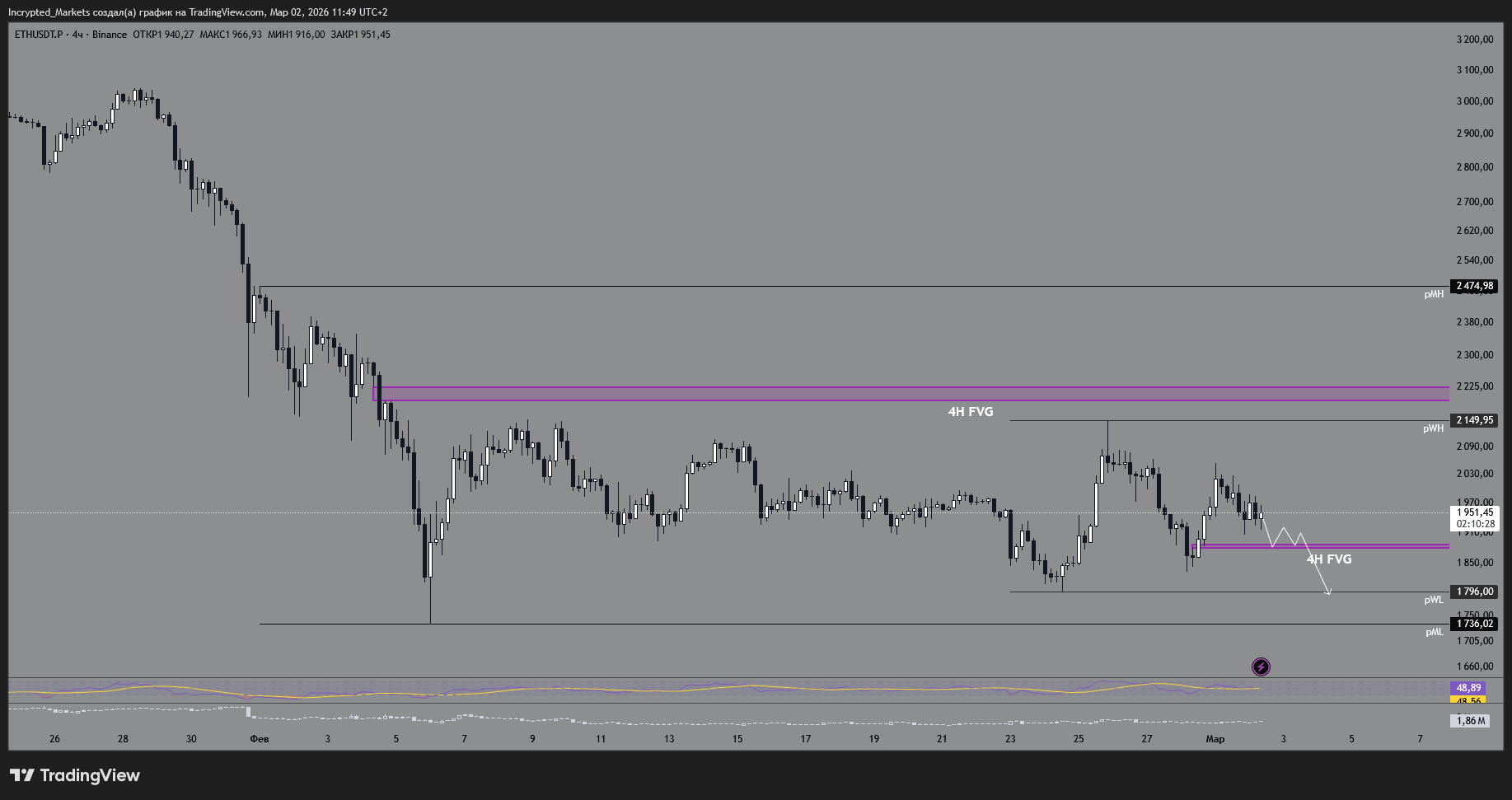Click the purple lightning bolt icon
The image size is (1512, 800).
(x=1261, y=667)
